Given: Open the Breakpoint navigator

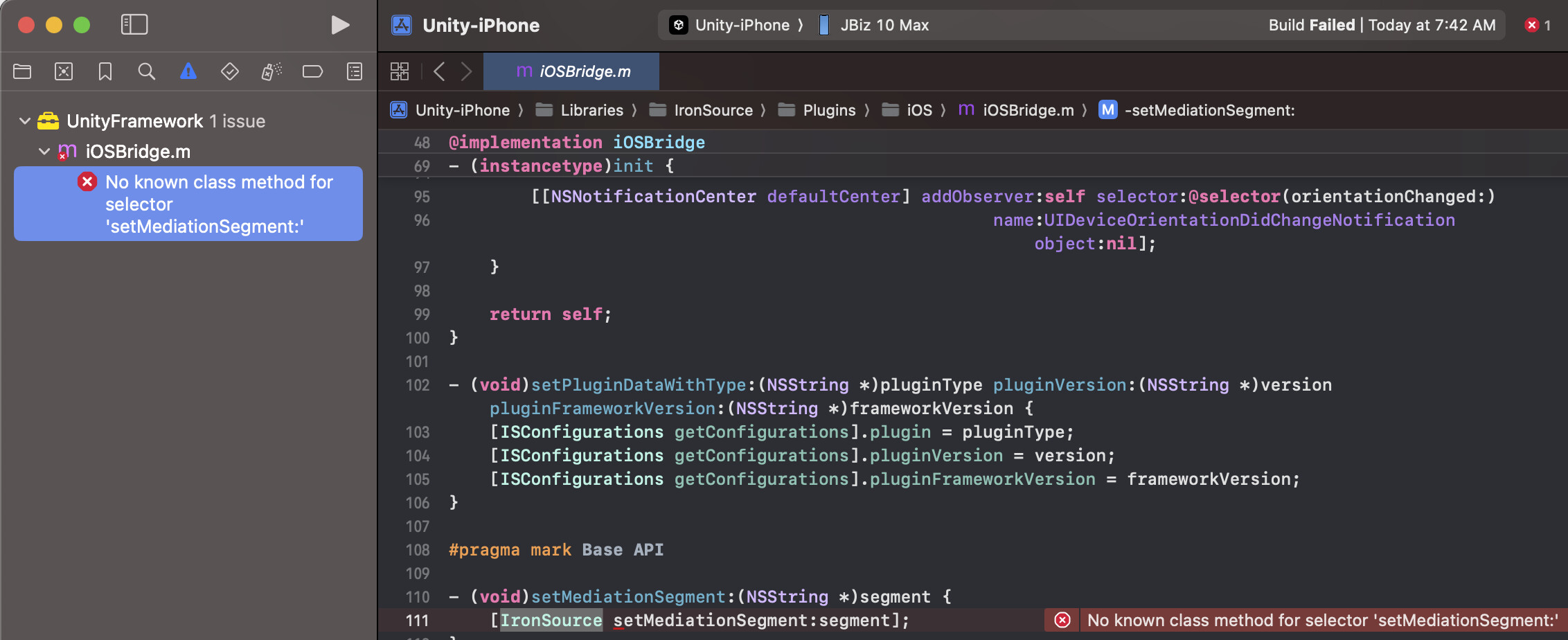Looking at the screenshot, I should click(312, 71).
